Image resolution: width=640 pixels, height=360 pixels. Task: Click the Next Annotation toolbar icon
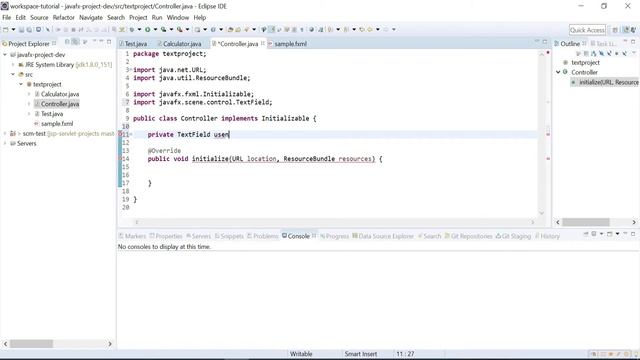pyautogui.click(x=330, y=29)
